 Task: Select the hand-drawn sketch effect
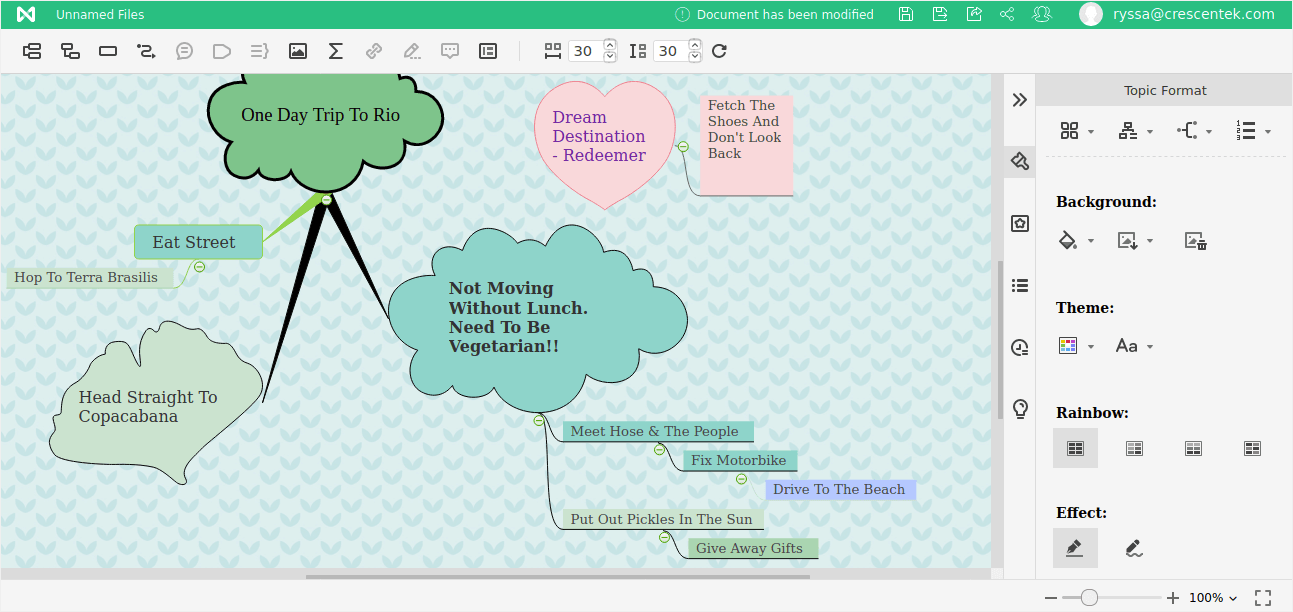coord(1133,548)
